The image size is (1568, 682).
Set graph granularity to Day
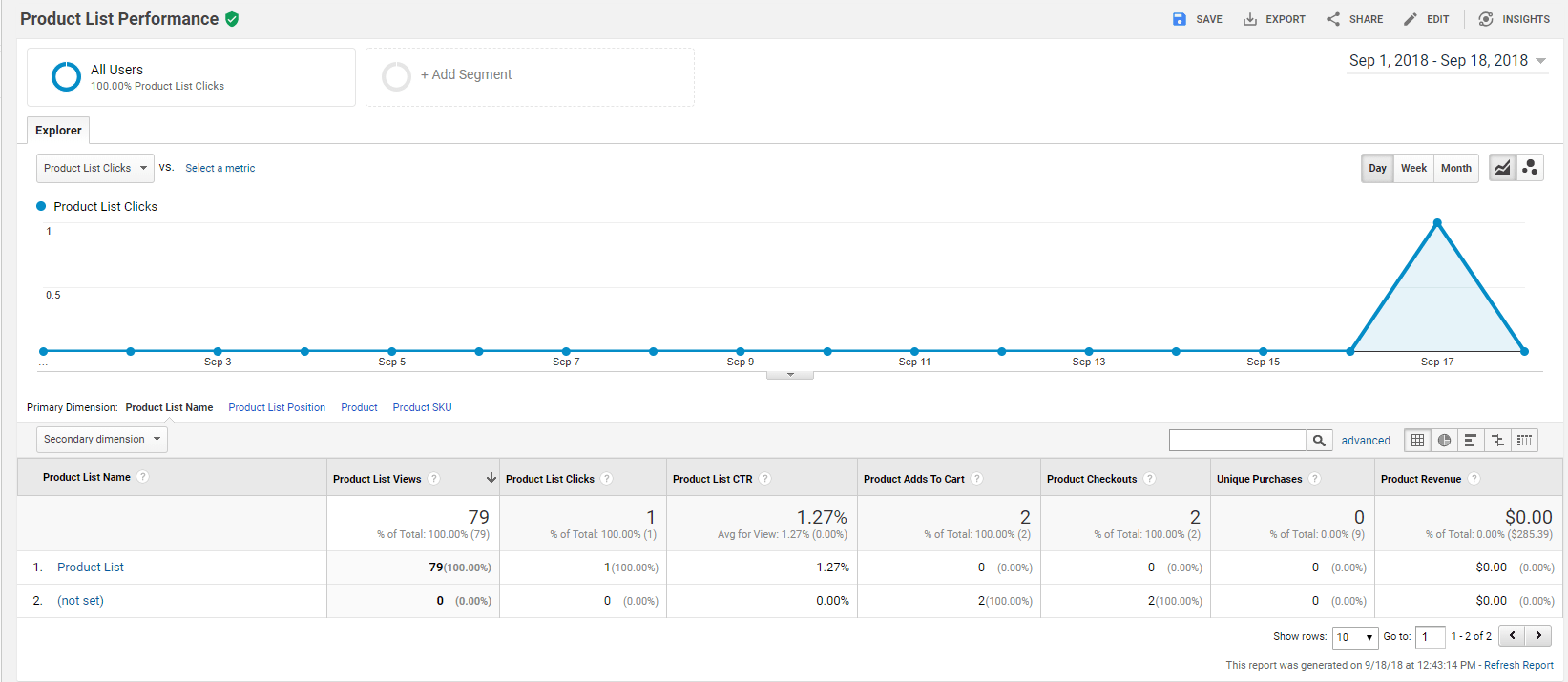pos(1377,168)
